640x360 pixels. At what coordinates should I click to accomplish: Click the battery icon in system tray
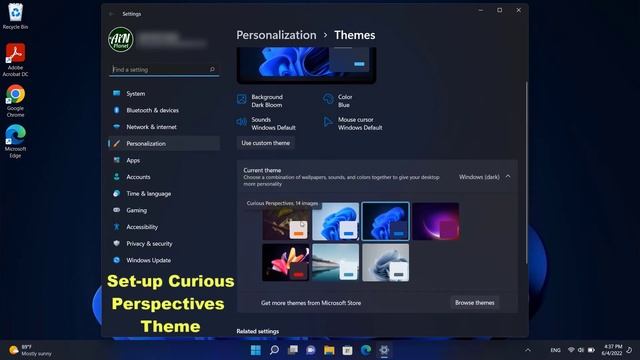point(591,350)
